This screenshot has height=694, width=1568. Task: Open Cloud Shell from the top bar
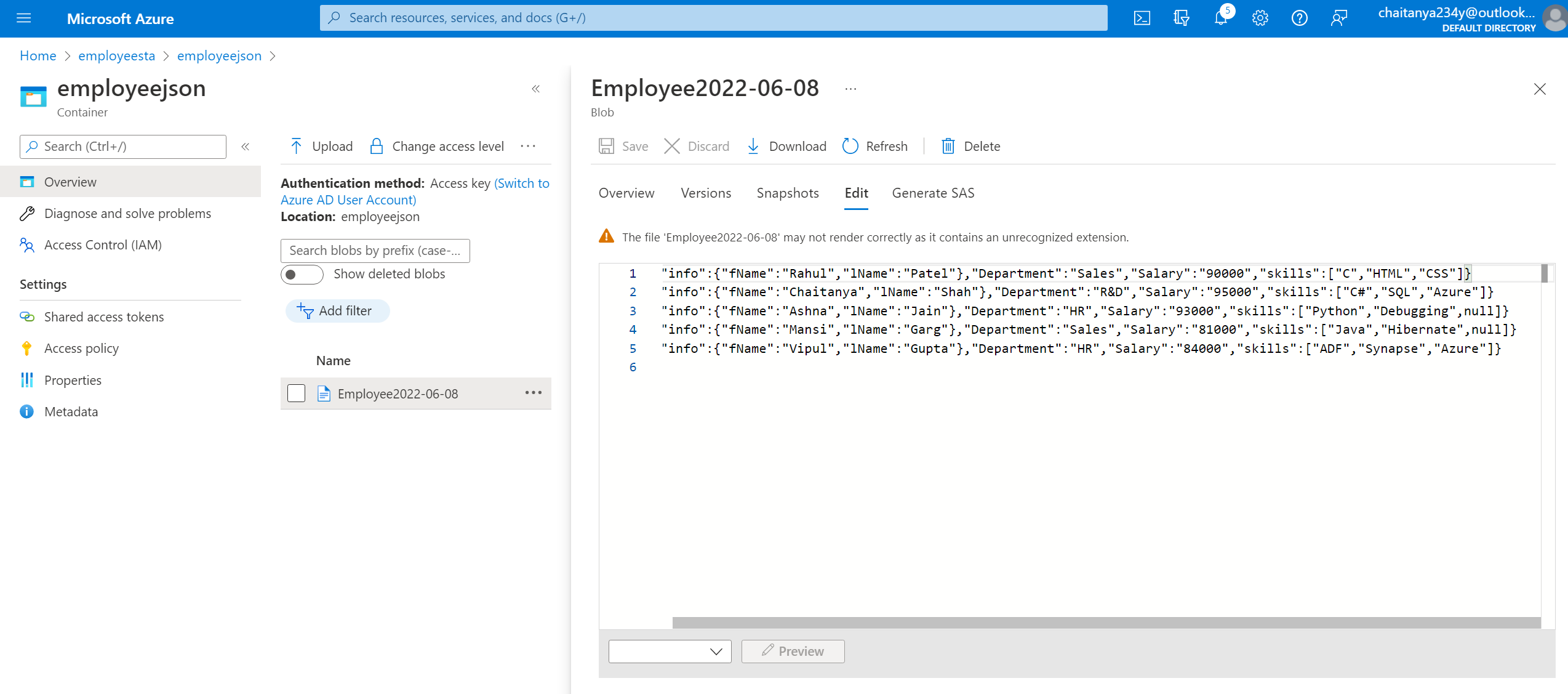click(1142, 18)
